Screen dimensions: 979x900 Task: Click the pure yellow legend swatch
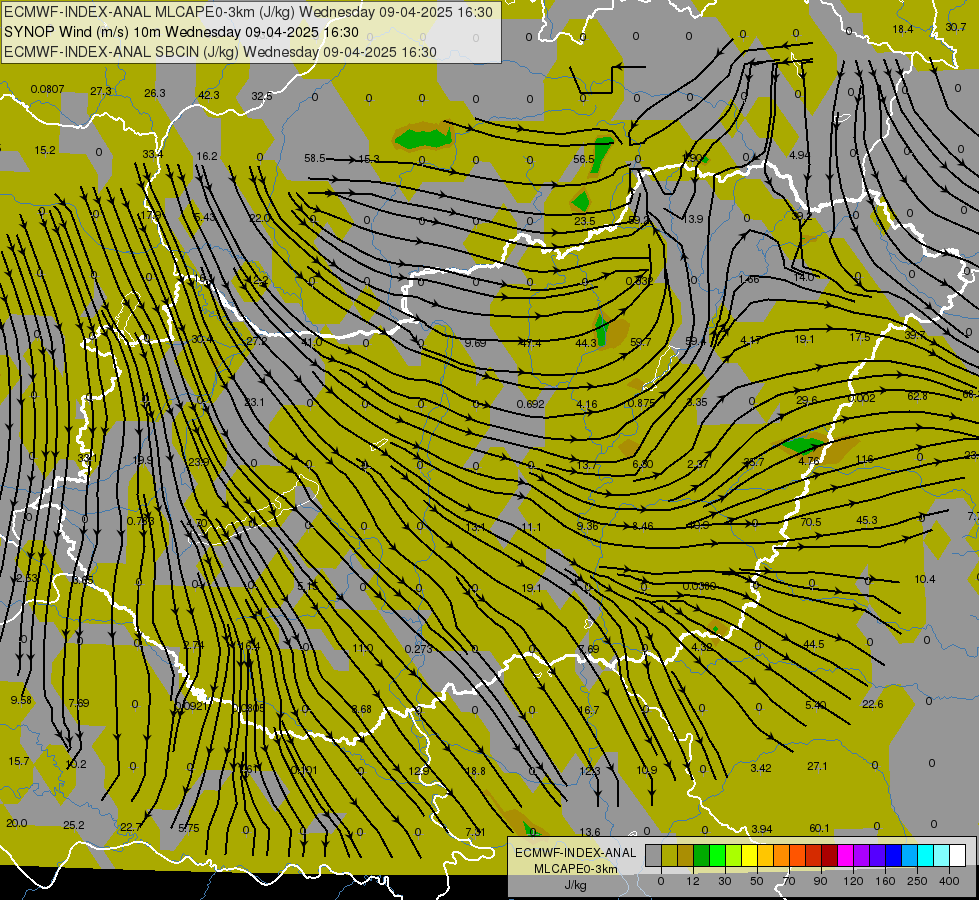click(749, 855)
